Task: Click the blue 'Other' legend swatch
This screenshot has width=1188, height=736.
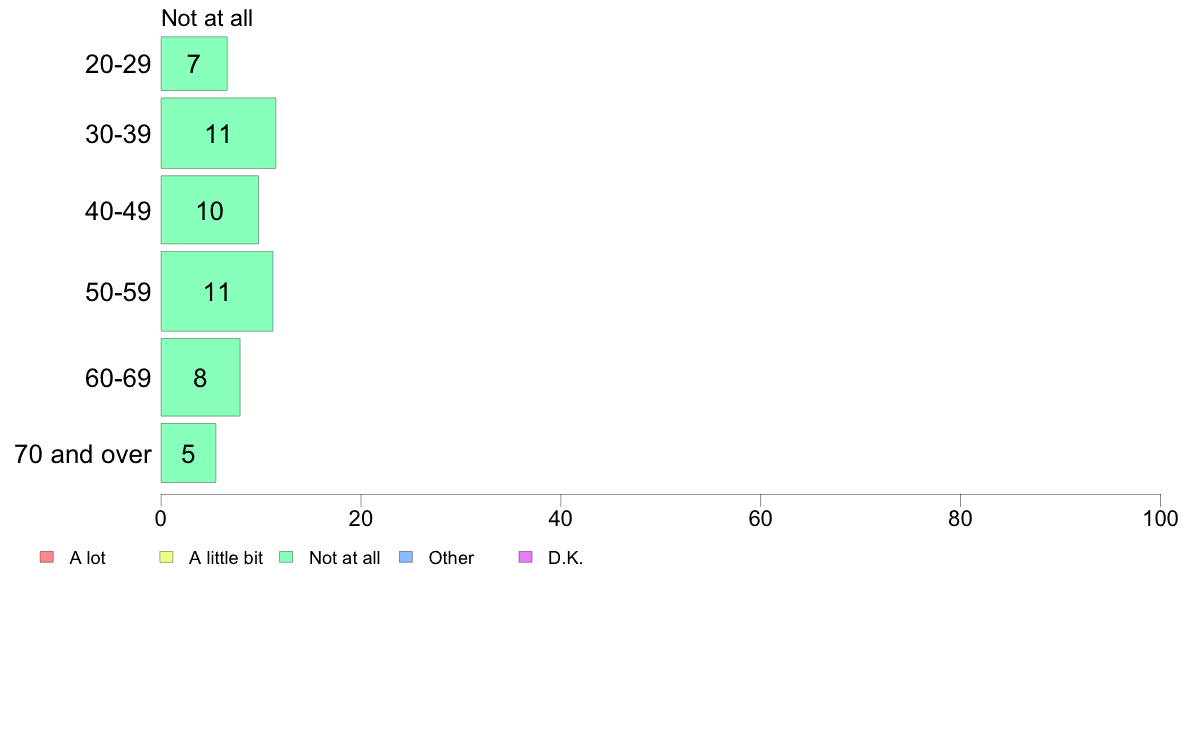Action: tap(406, 557)
